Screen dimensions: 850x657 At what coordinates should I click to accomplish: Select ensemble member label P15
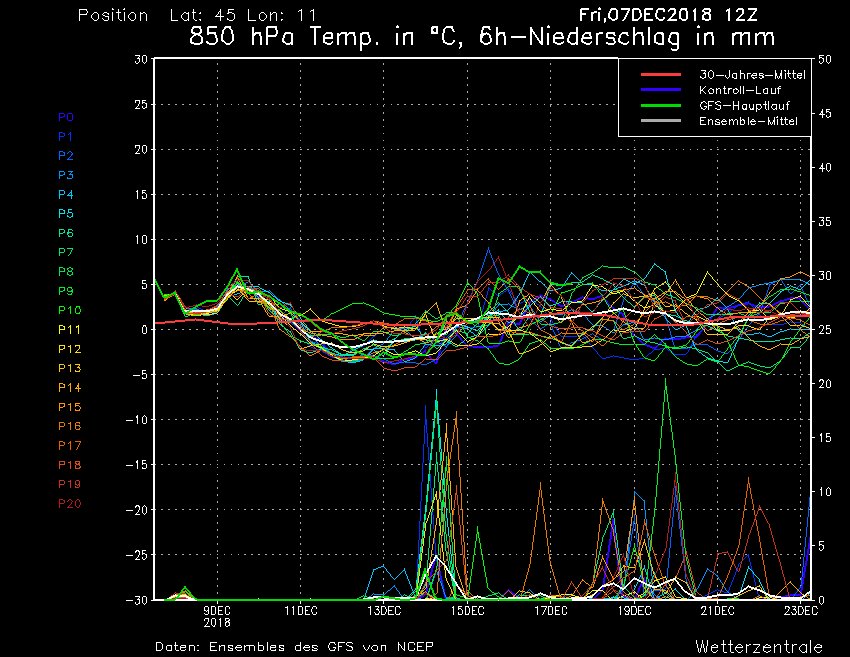[x=69, y=407]
